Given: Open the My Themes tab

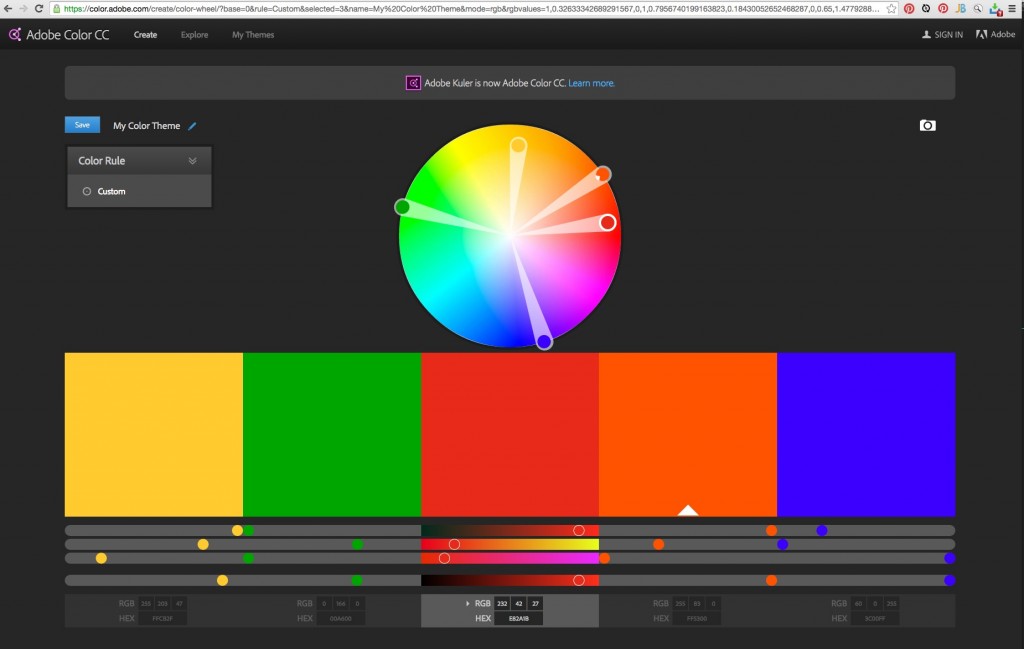Looking at the screenshot, I should (x=253, y=35).
